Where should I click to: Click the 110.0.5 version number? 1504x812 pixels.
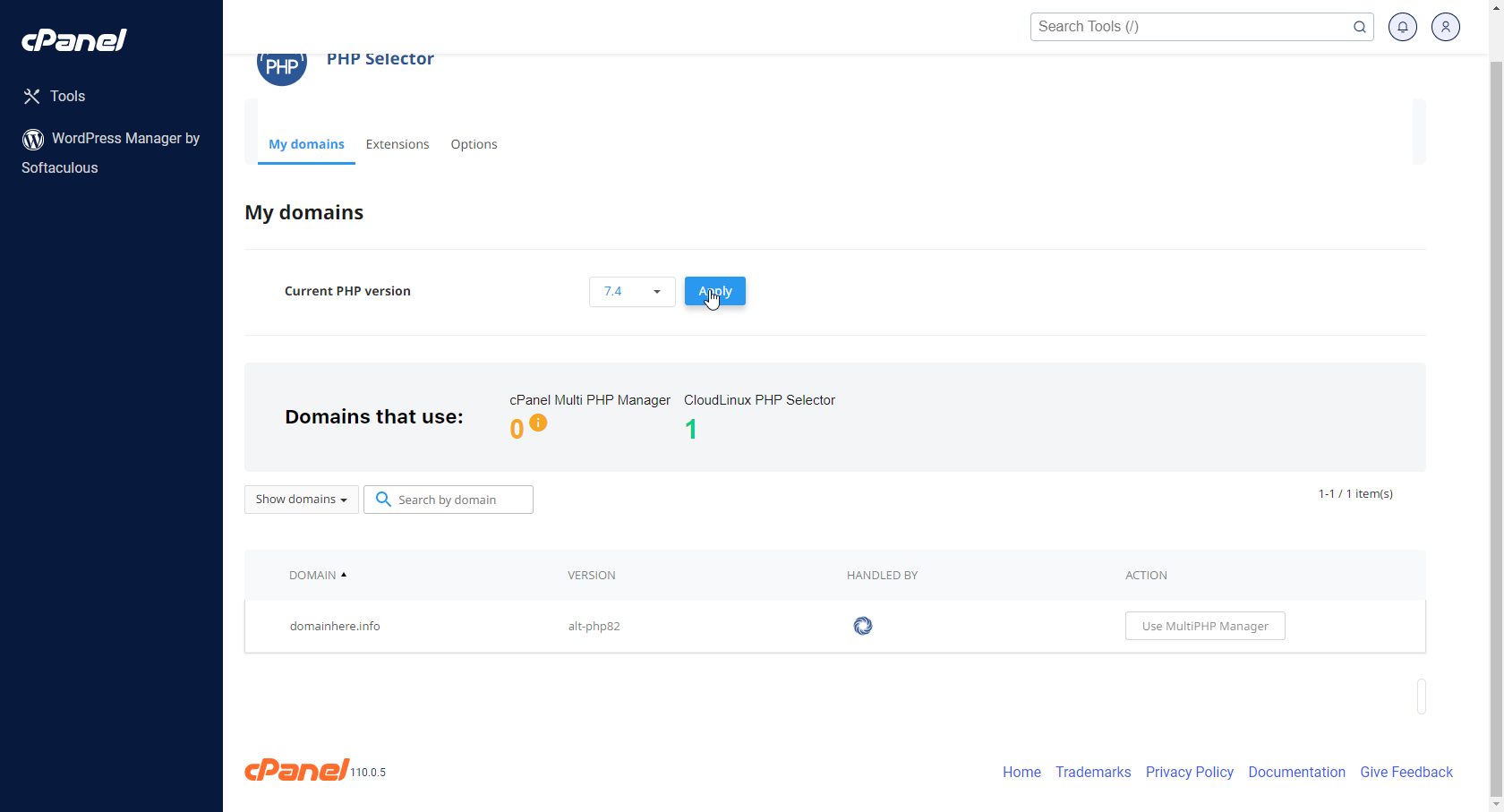pyautogui.click(x=368, y=772)
